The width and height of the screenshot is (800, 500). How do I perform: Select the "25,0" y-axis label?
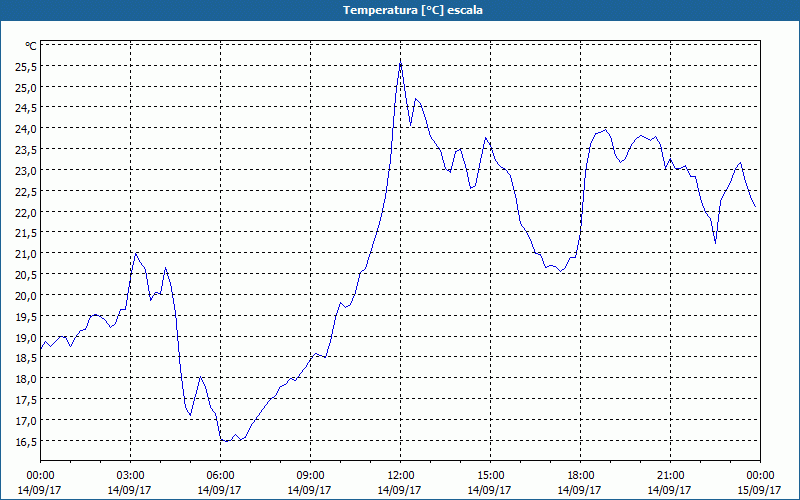(26, 87)
